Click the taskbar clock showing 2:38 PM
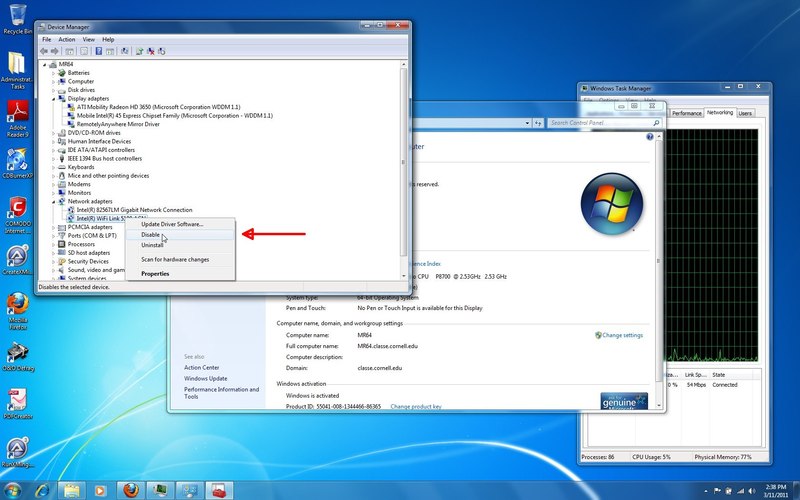The image size is (800, 500). tap(776, 491)
